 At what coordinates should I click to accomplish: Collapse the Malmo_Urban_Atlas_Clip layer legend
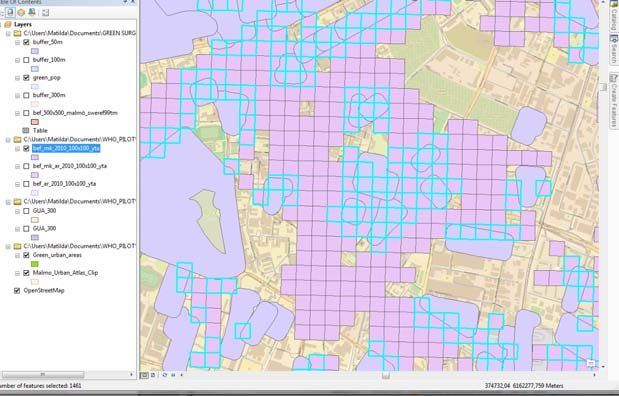tap(17, 273)
